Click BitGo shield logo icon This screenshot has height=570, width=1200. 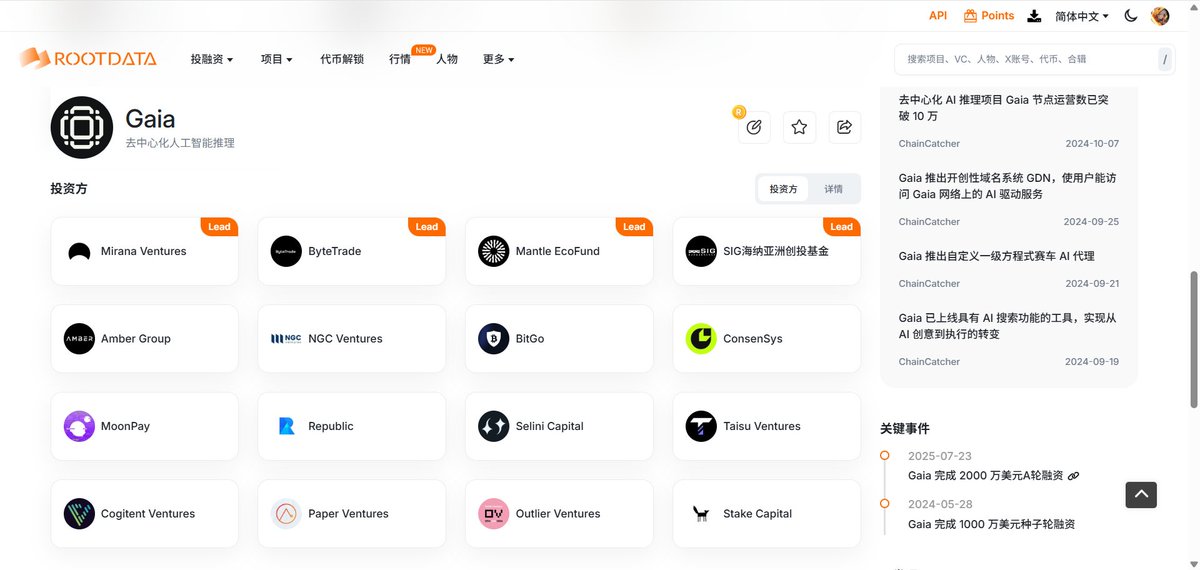[x=494, y=339]
